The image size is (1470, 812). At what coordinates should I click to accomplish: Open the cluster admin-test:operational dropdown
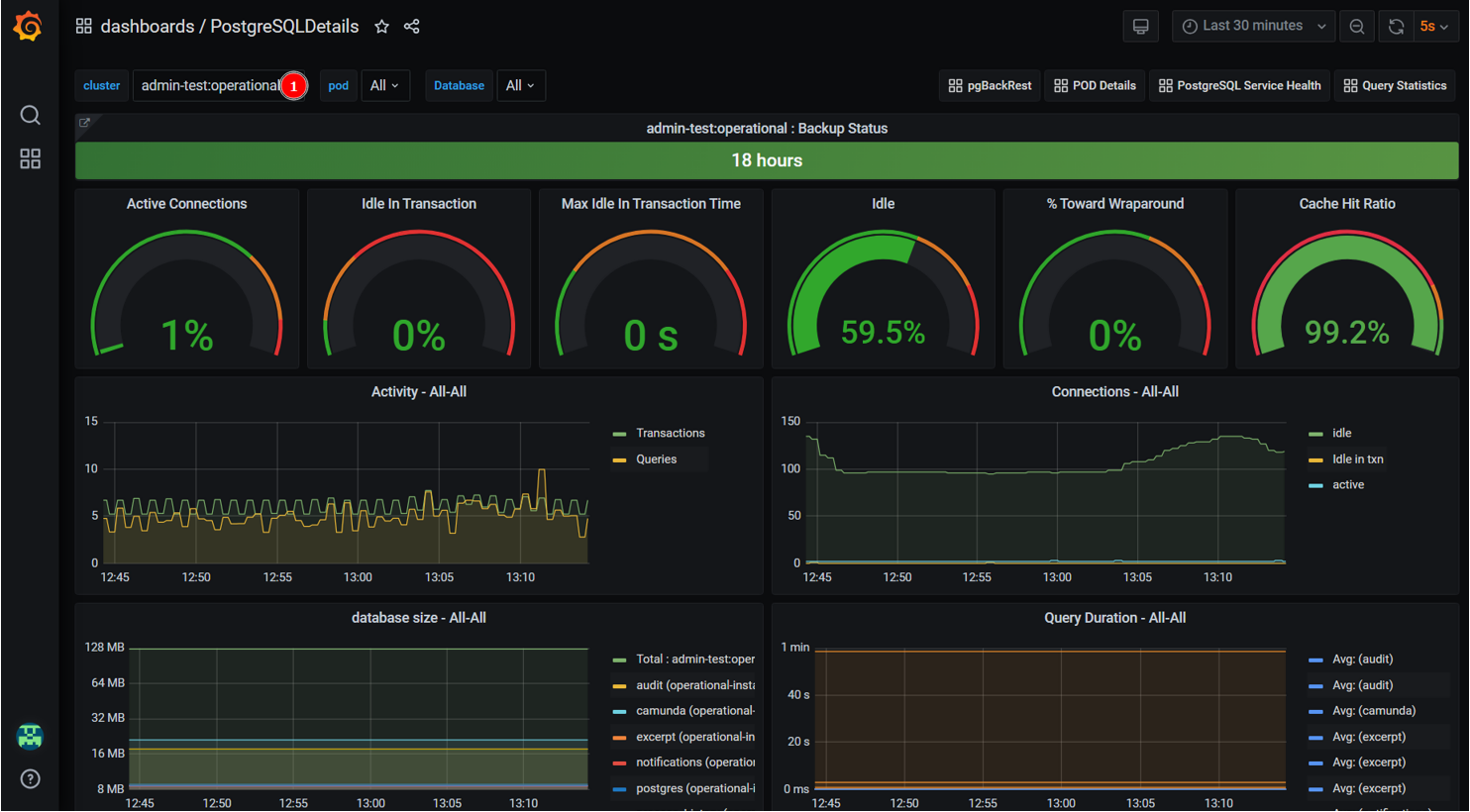point(221,85)
